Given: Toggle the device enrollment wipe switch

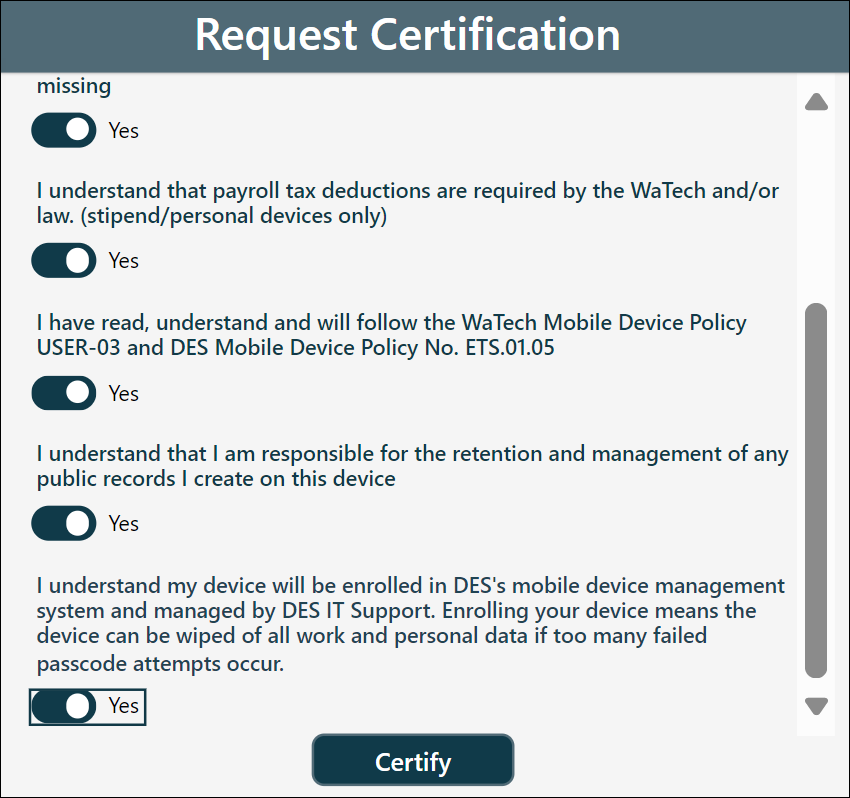Looking at the screenshot, I should (64, 707).
